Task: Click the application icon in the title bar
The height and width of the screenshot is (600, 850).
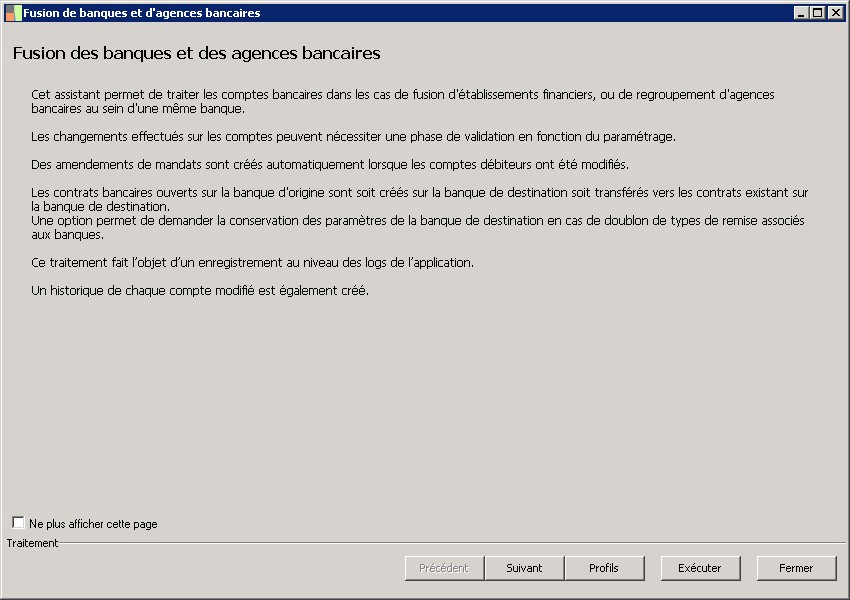Action: tap(13, 13)
